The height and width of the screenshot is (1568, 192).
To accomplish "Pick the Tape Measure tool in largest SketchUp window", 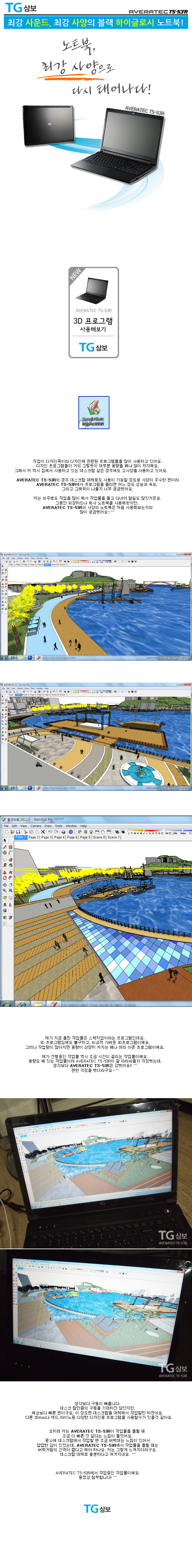I will coord(5,866).
